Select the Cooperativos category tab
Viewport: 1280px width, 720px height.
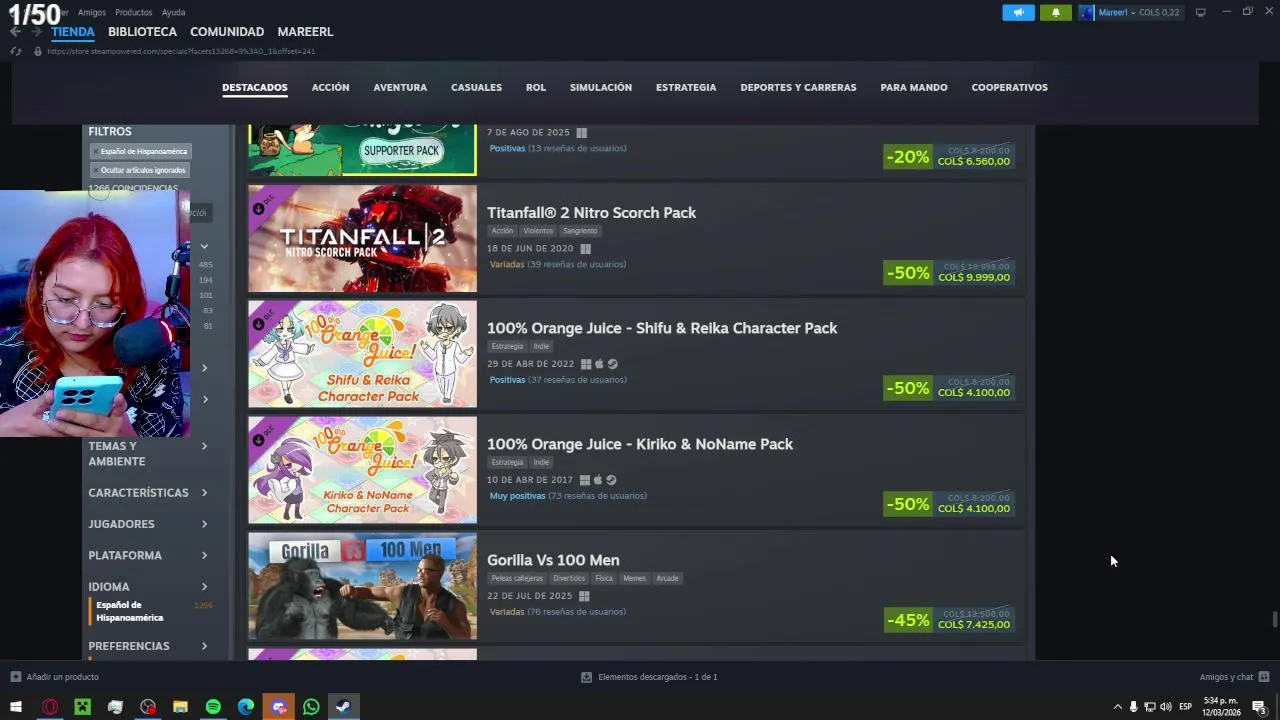pos(1009,88)
